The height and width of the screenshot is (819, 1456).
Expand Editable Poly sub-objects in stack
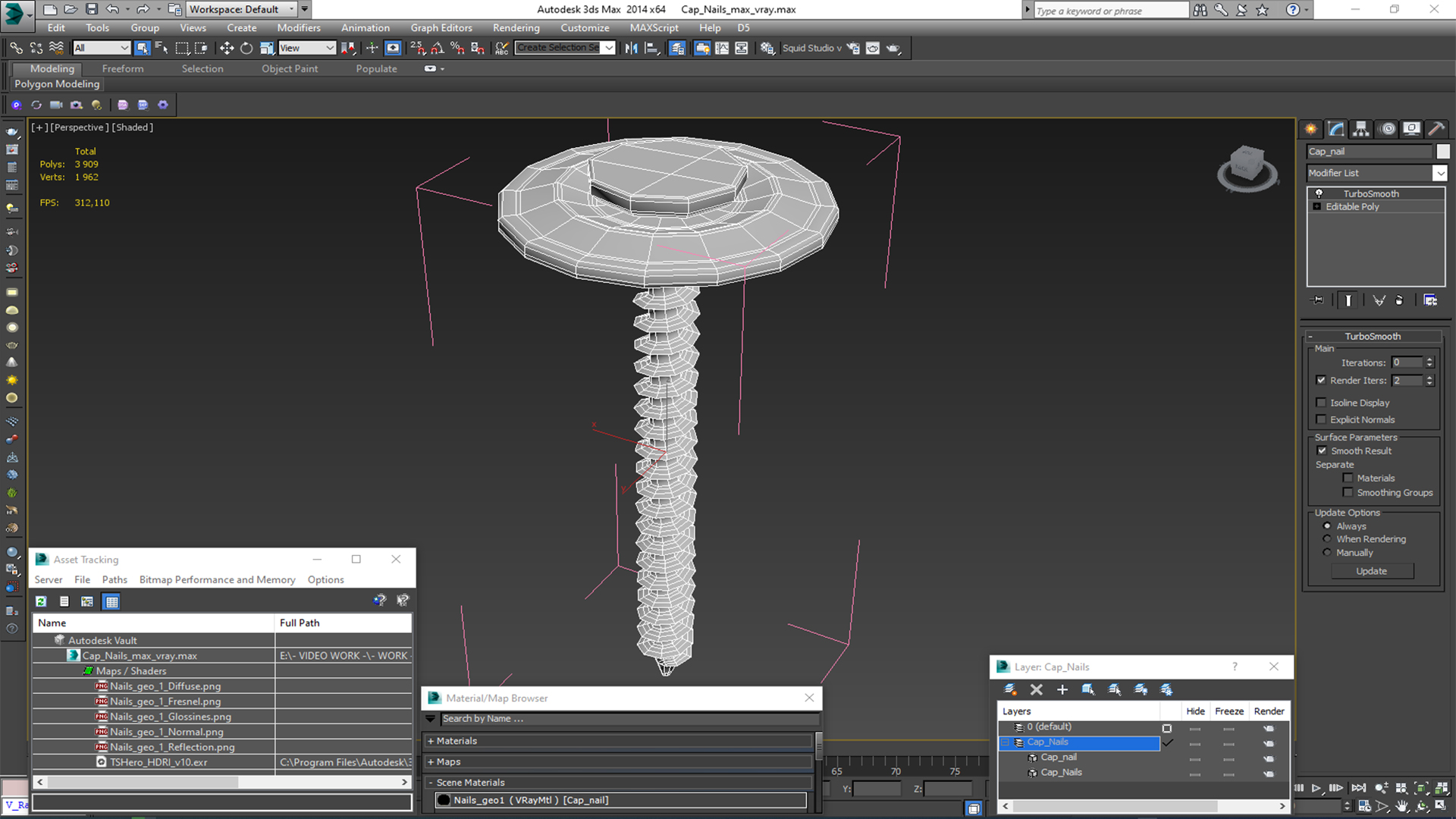click(1317, 206)
